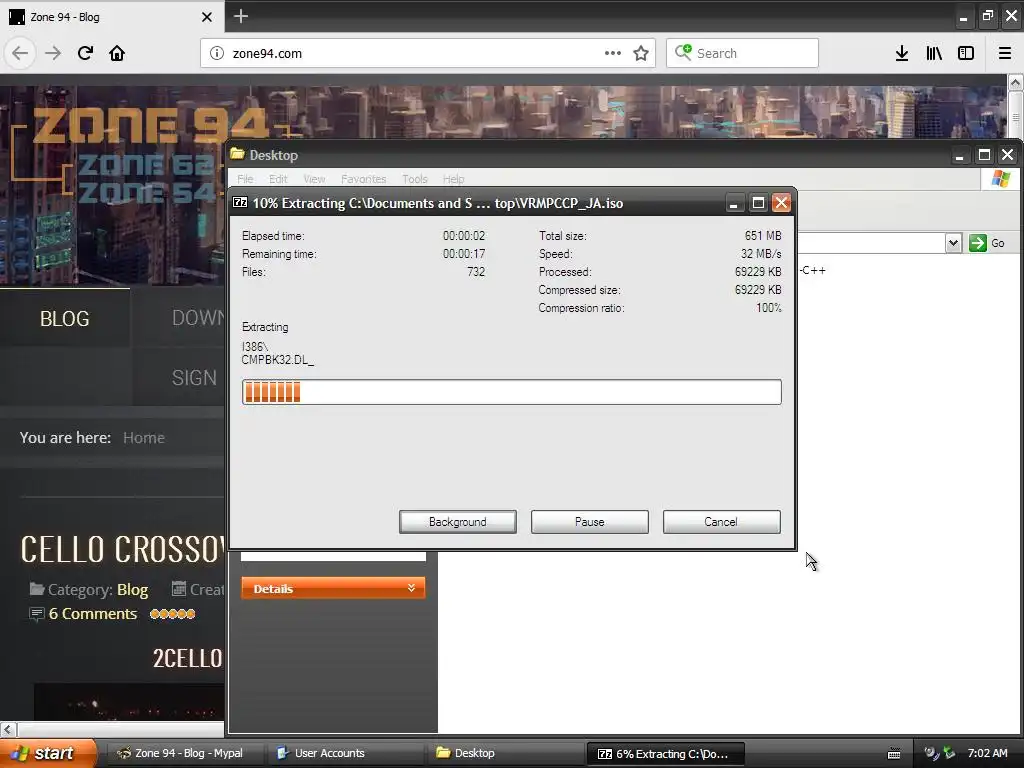Toggle the browser sidebar icon
The image size is (1024, 768).
[x=966, y=54]
